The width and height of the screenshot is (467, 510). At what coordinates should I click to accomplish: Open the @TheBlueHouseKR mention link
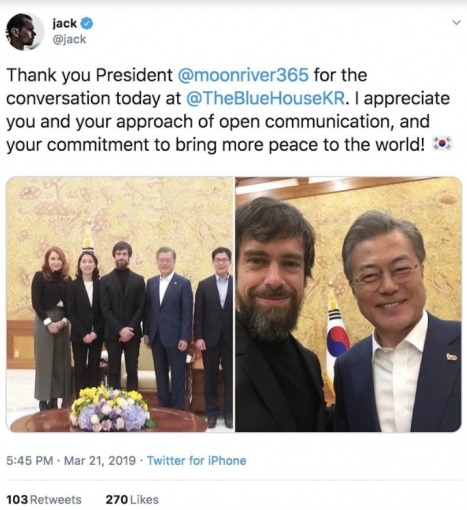(265, 98)
